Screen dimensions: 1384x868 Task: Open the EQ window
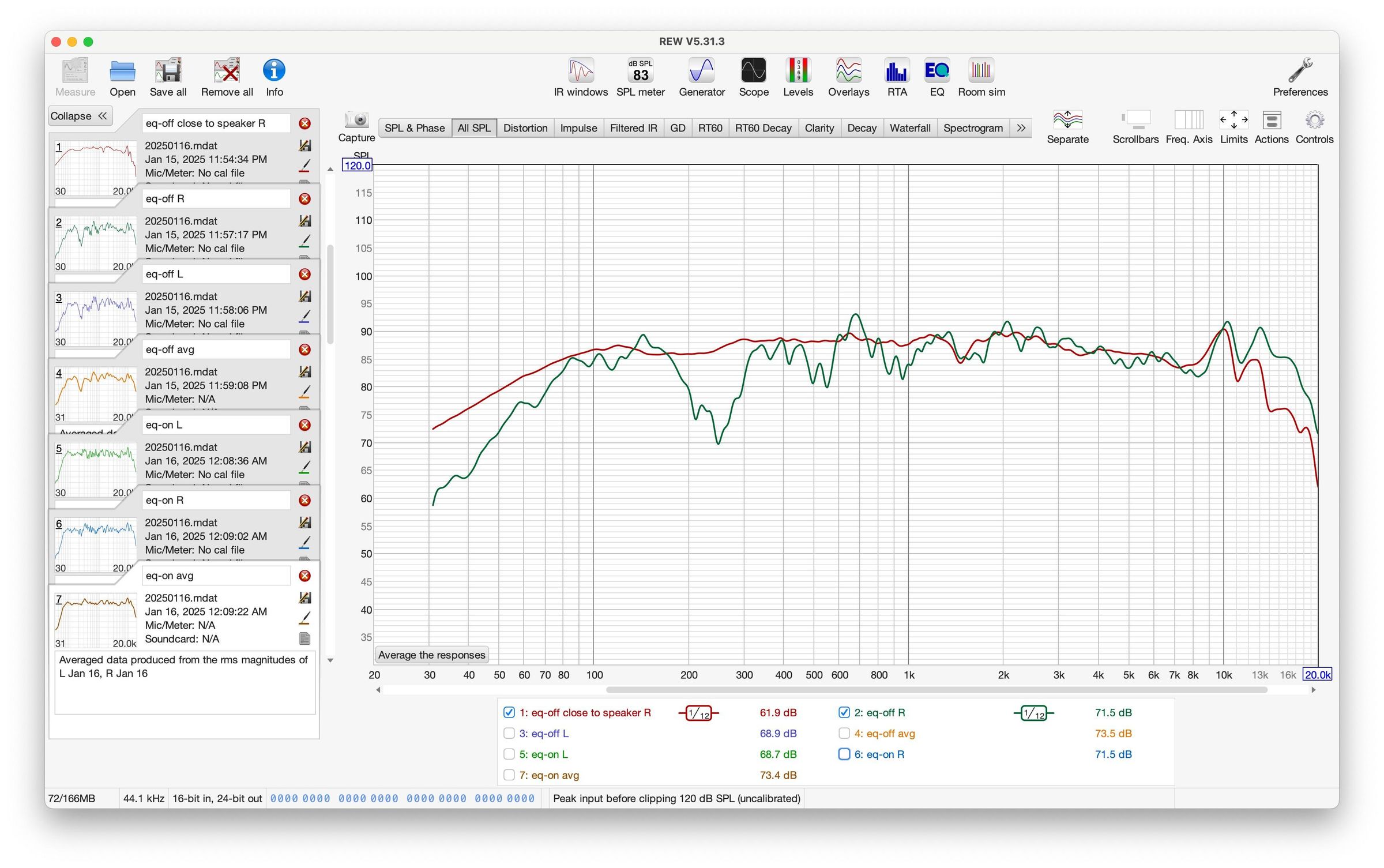pyautogui.click(x=937, y=71)
